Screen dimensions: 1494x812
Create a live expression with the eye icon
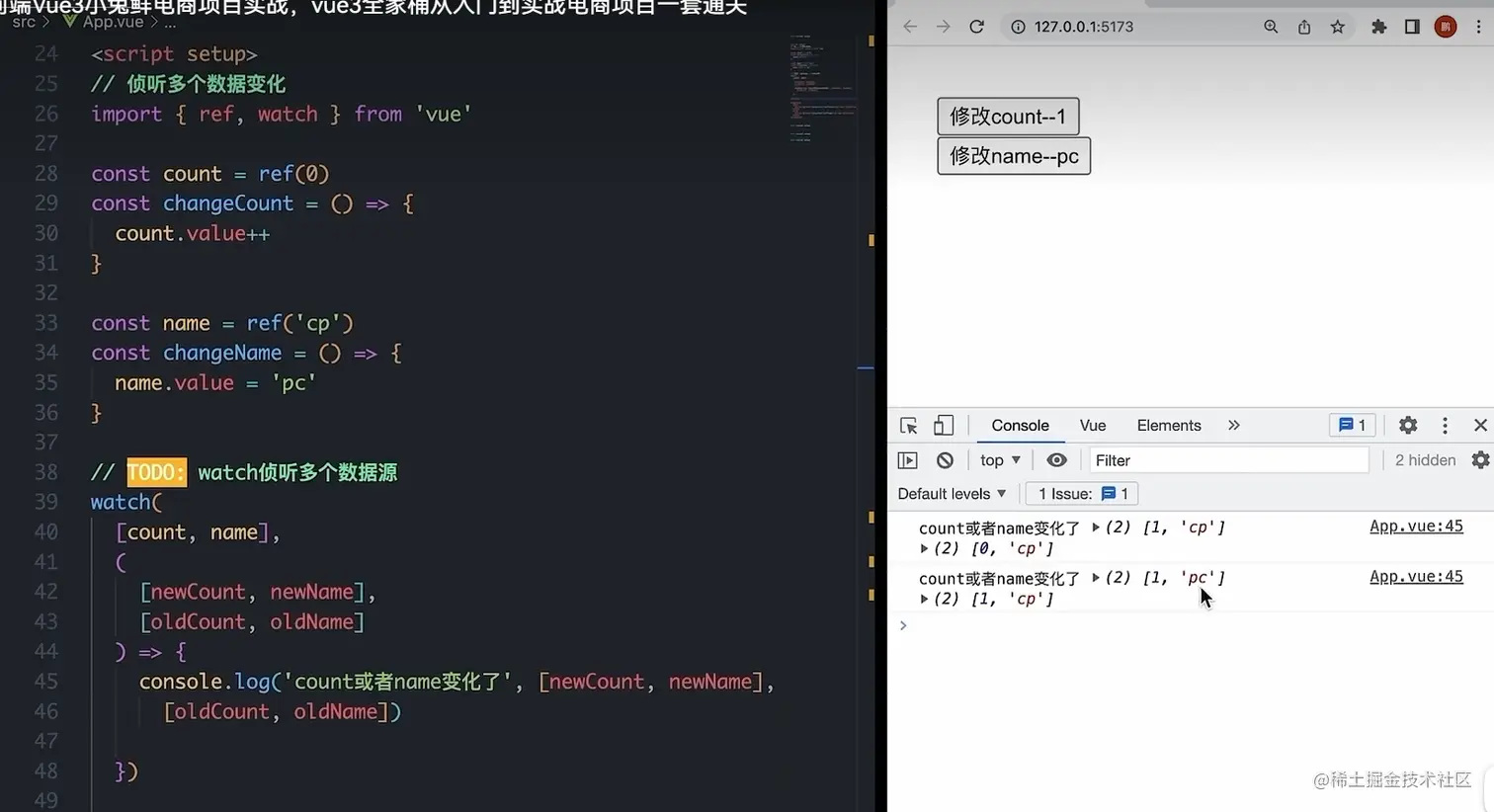(1056, 460)
